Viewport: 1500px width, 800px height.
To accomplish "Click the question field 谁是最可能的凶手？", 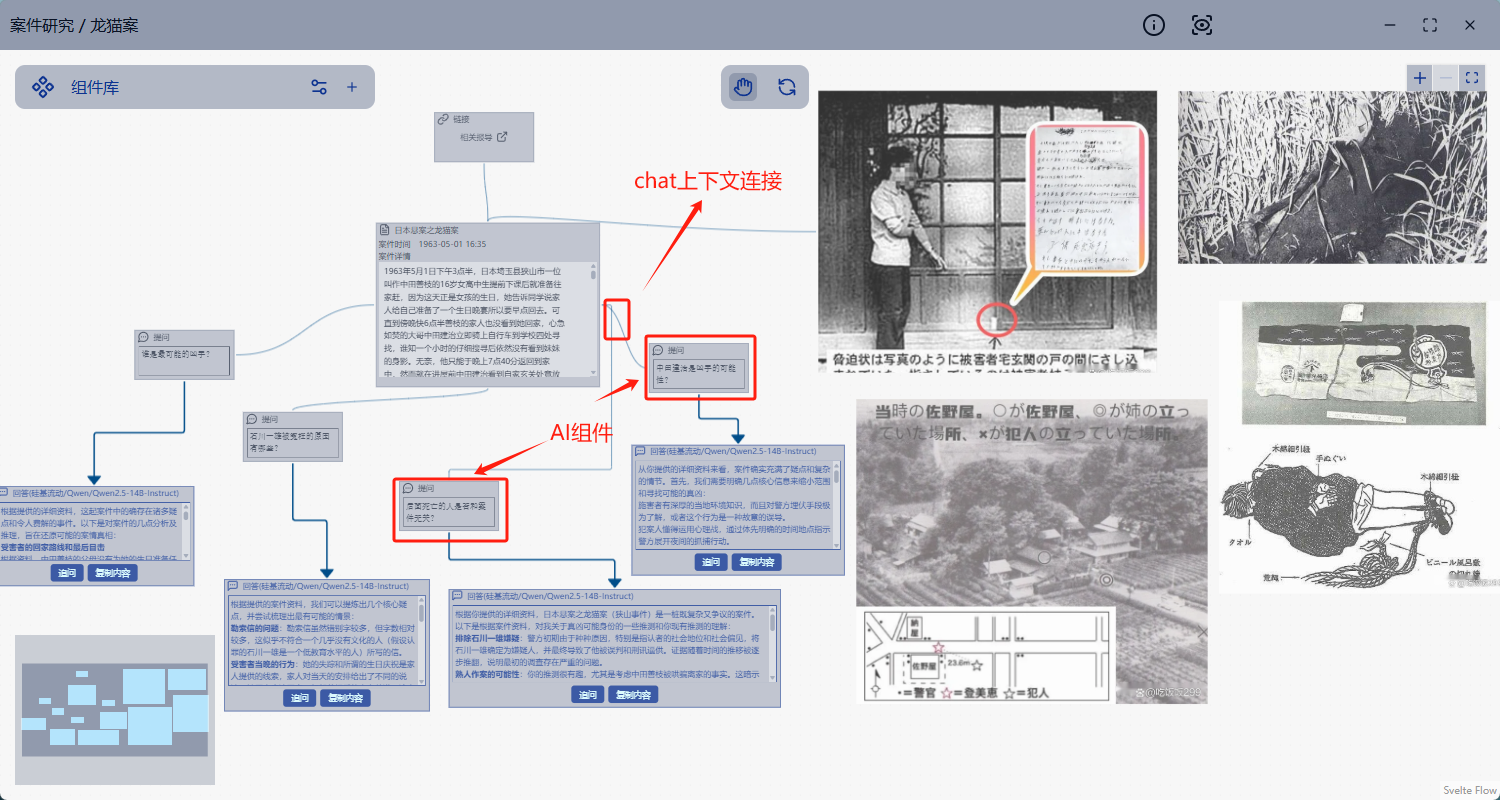I will pyautogui.click(x=183, y=360).
